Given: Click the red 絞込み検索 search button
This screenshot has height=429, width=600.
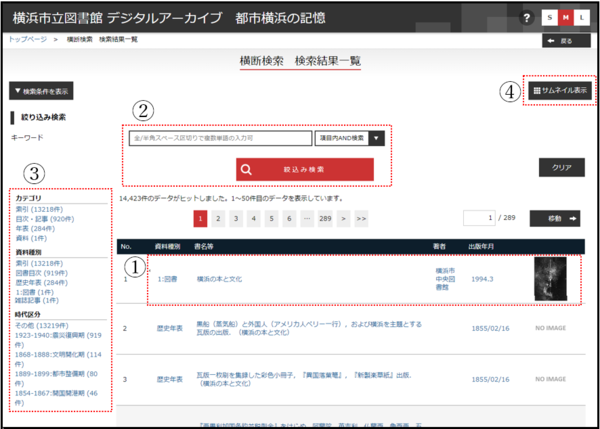Looking at the screenshot, I should [304, 170].
